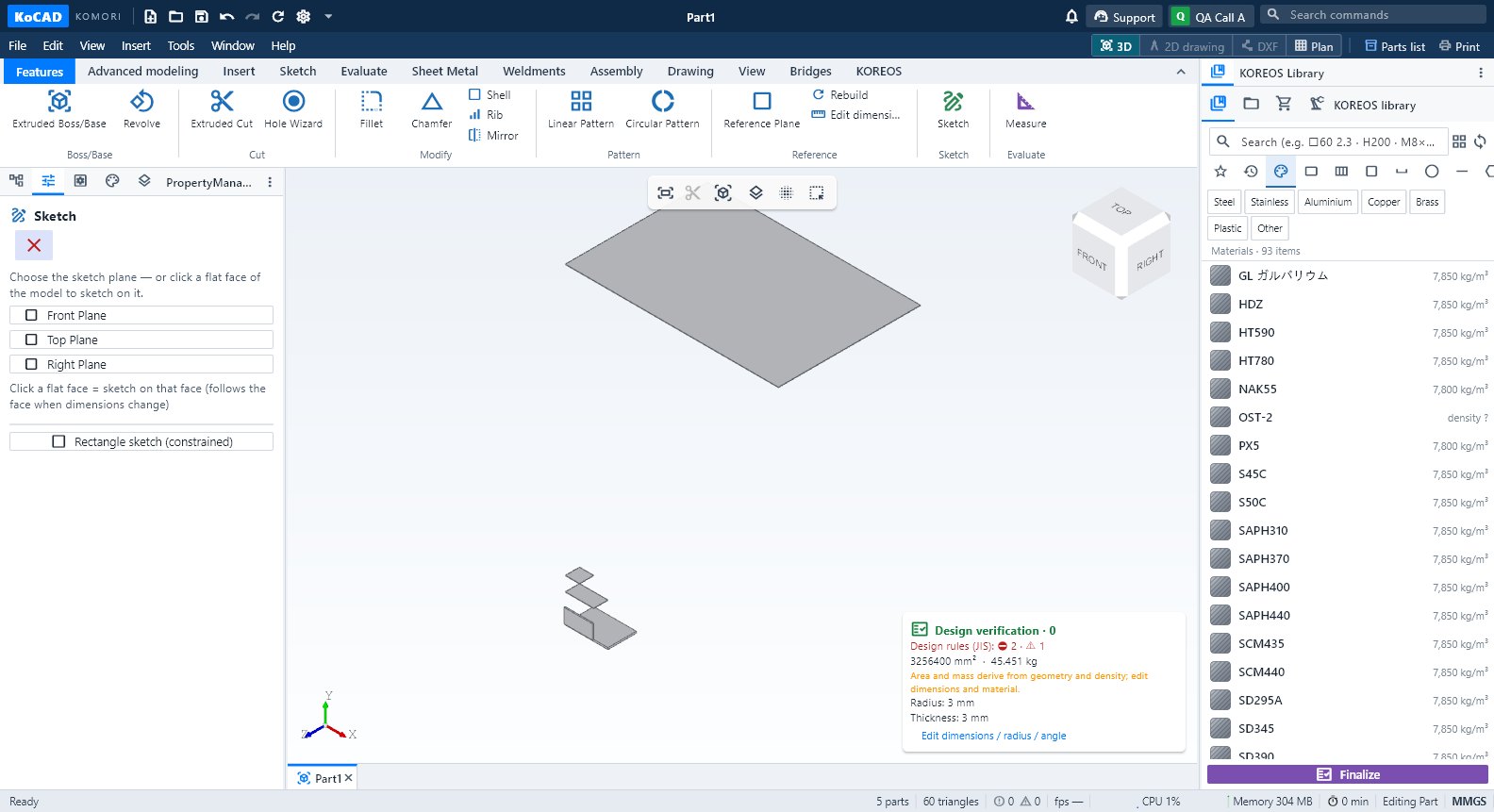Select the Chamfer tool
Viewport: 1494px width, 812px height.
pyautogui.click(x=432, y=109)
